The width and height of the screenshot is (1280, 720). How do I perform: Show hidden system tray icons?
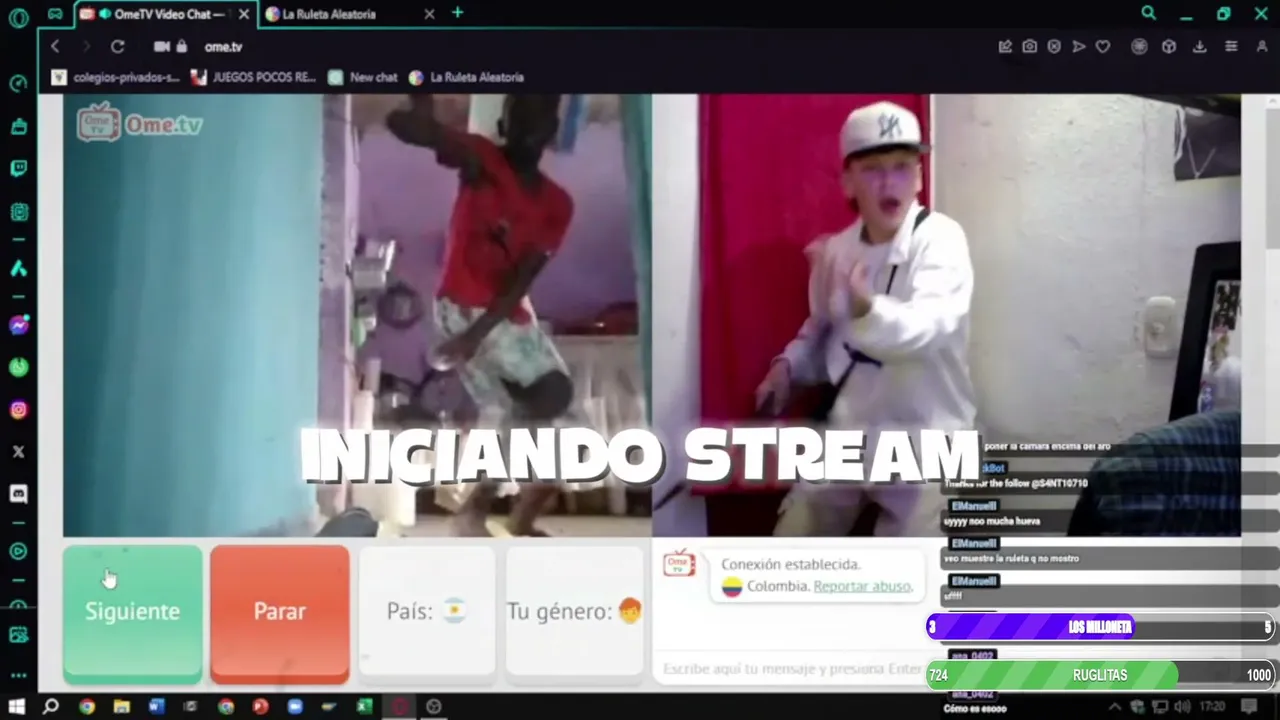(x=1115, y=707)
